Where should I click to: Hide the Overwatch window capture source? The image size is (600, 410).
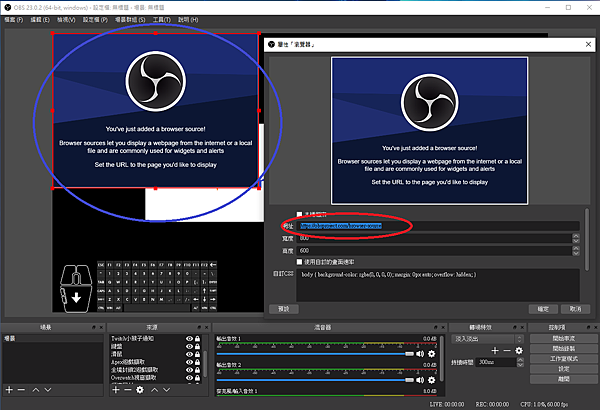(189, 378)
